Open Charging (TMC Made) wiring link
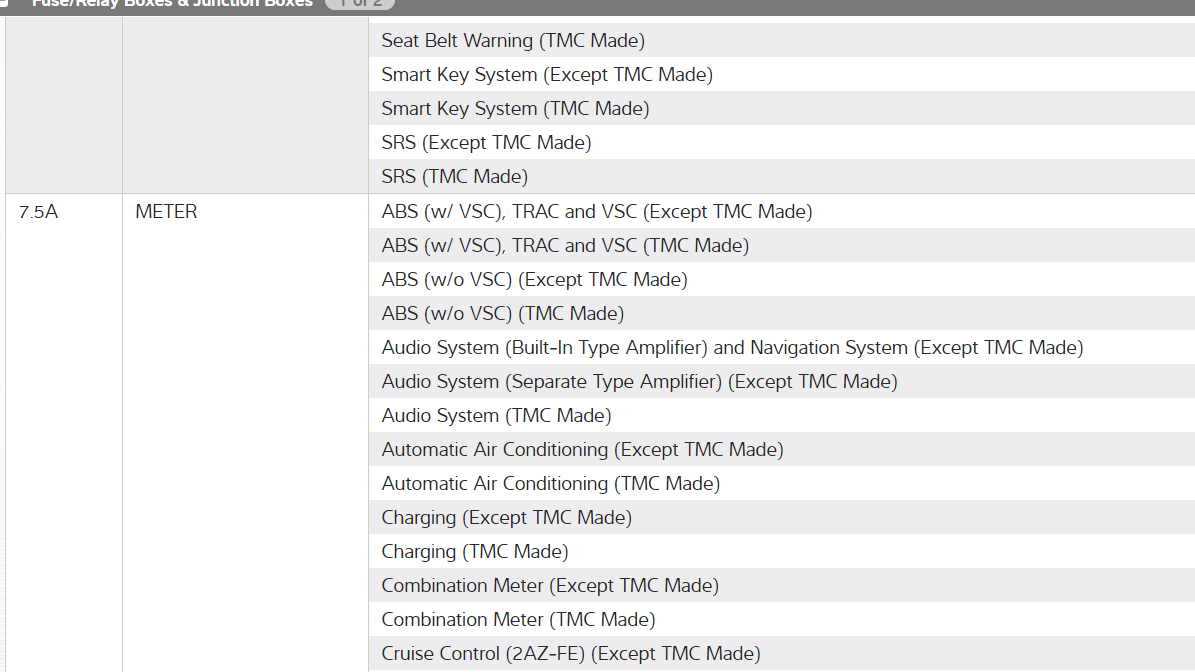This screenshot has width=1195, height=672. pyautogui.click(x=474, y=552)
